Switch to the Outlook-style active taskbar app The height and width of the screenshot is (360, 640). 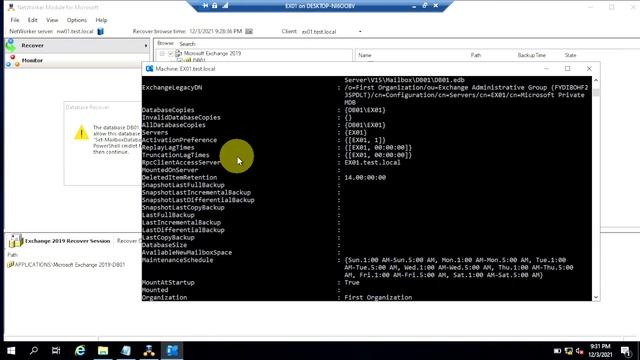[x=172, y=351]
